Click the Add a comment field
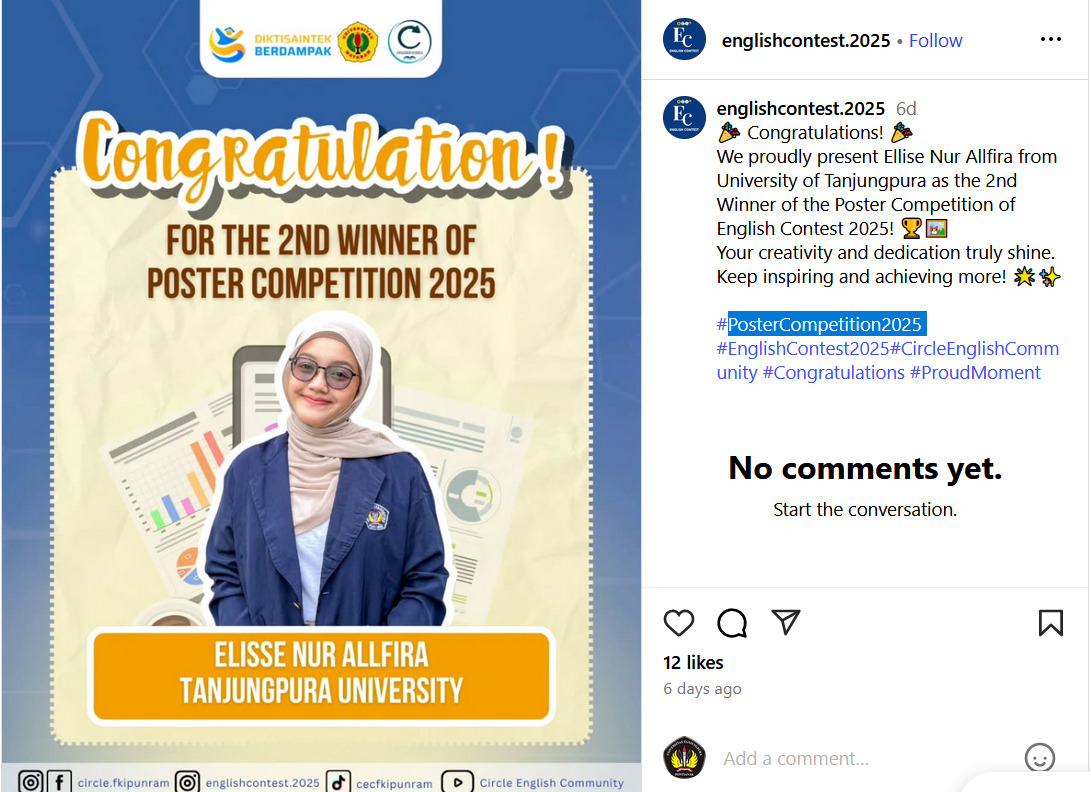Viewport: 1091px width, 792px height. (x=866, y=758)
